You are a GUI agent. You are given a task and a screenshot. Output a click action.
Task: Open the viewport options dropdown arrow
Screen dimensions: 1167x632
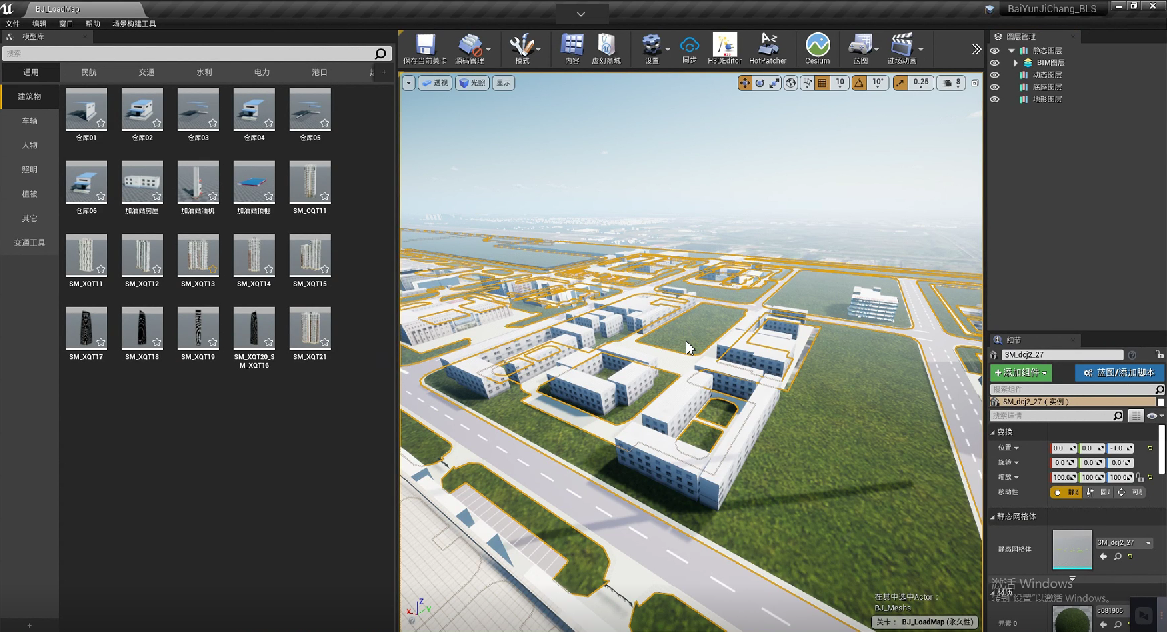pos(408,83)
